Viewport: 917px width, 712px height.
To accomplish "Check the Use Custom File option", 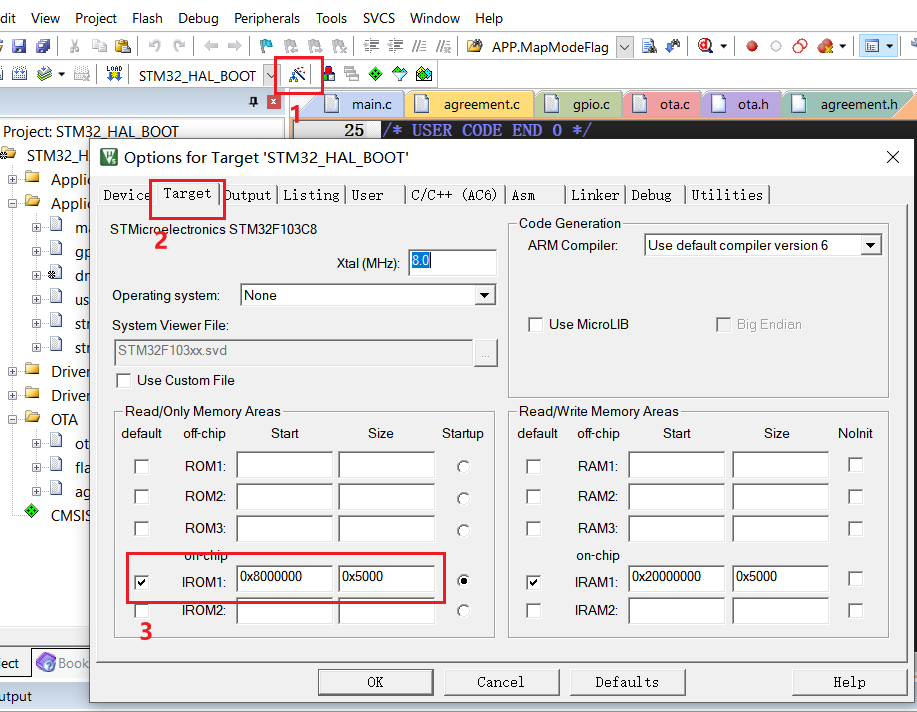I will pyautogui.click(x=124, y=380).
